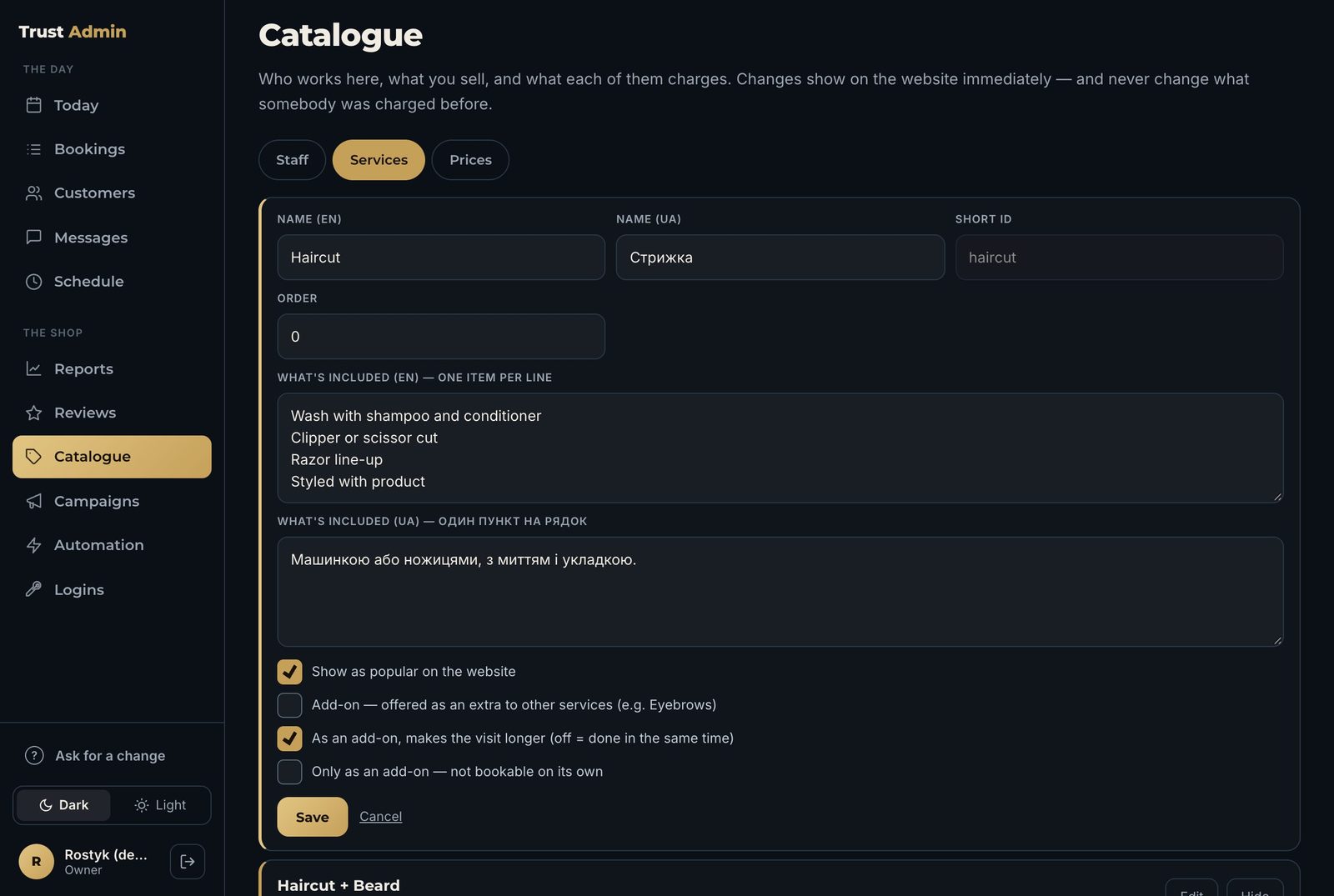
Task: Click the Bookings list icon
Action: pyautogui.click(x=33, y=149)
